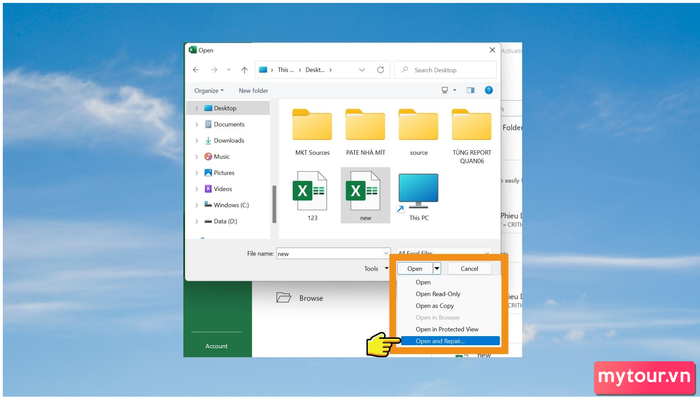Select the new Excel file

[x=365, y=196]
